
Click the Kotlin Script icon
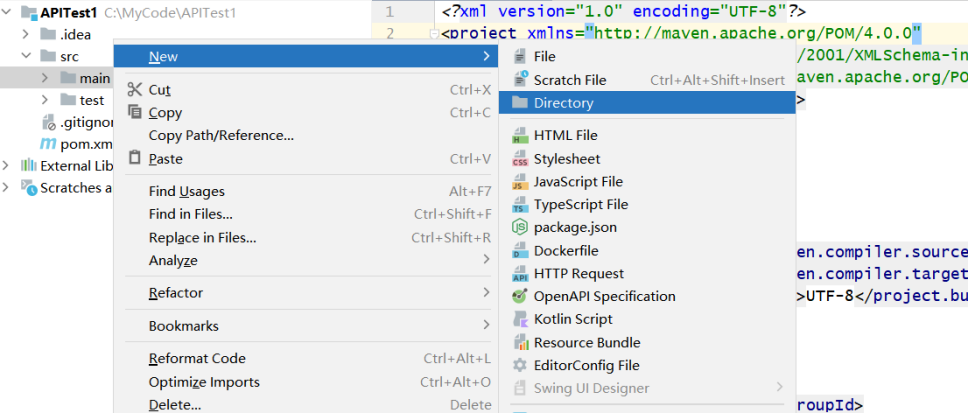click(519, 319)
